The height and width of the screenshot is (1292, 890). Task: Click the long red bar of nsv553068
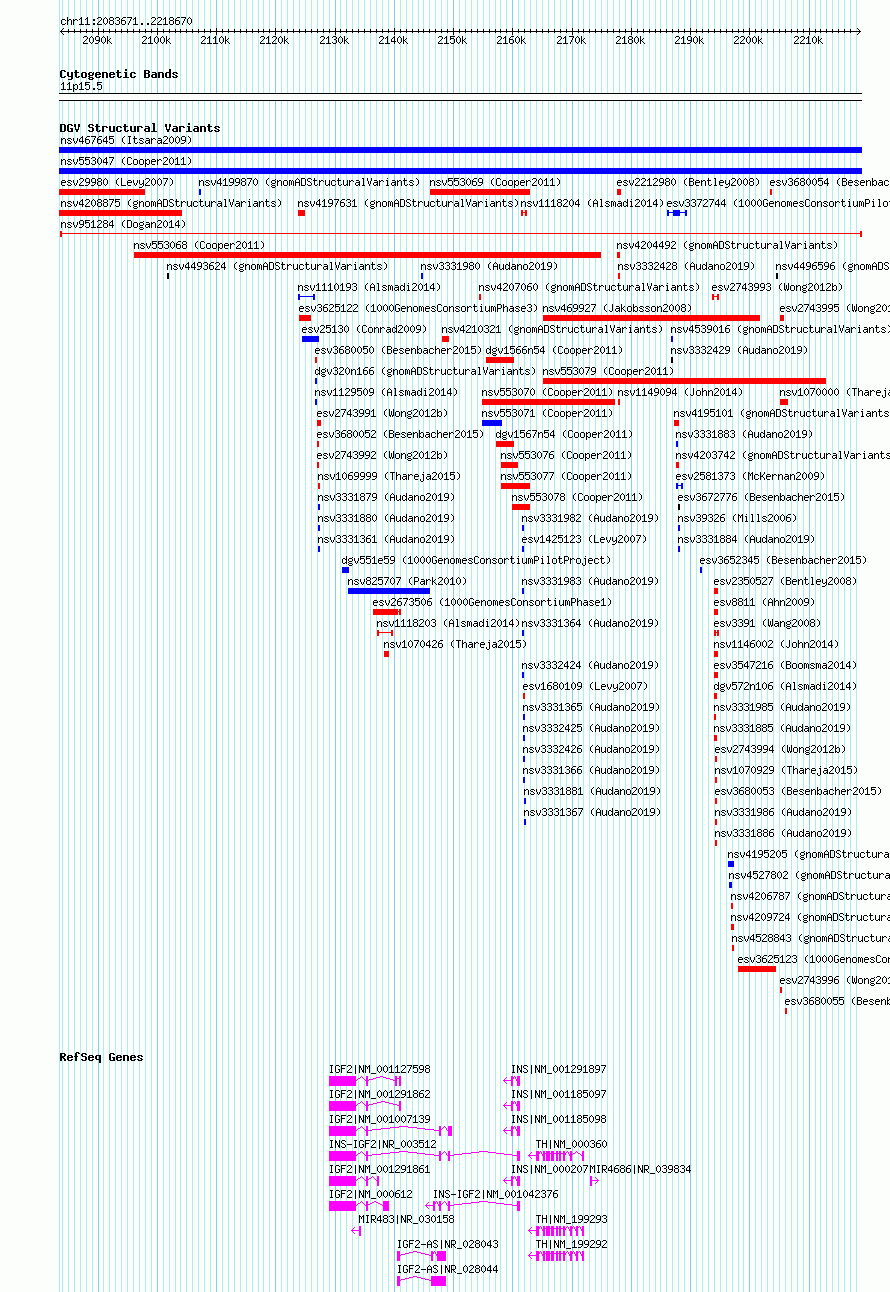click(367, 255)
